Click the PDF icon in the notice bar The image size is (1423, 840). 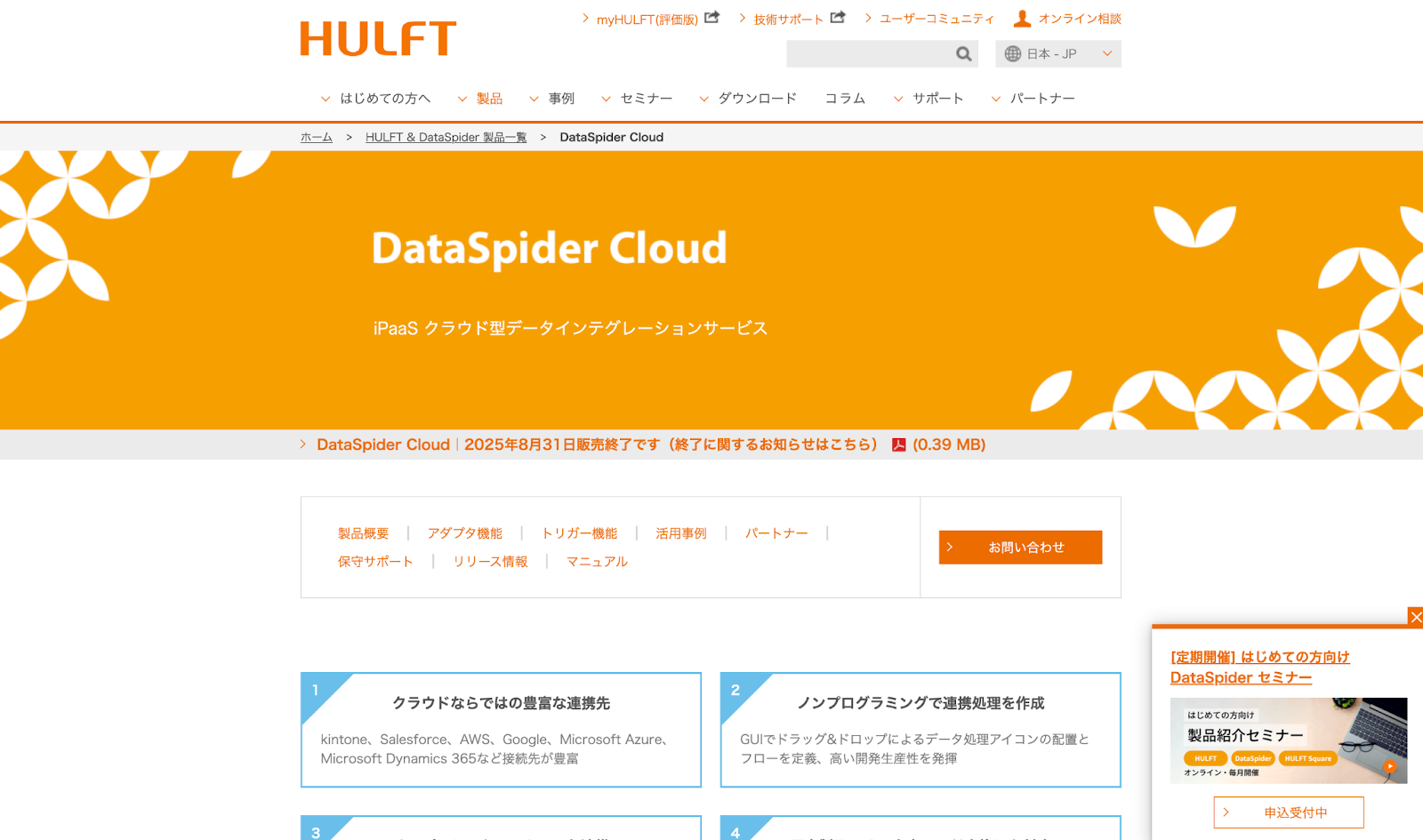point(899,445)
